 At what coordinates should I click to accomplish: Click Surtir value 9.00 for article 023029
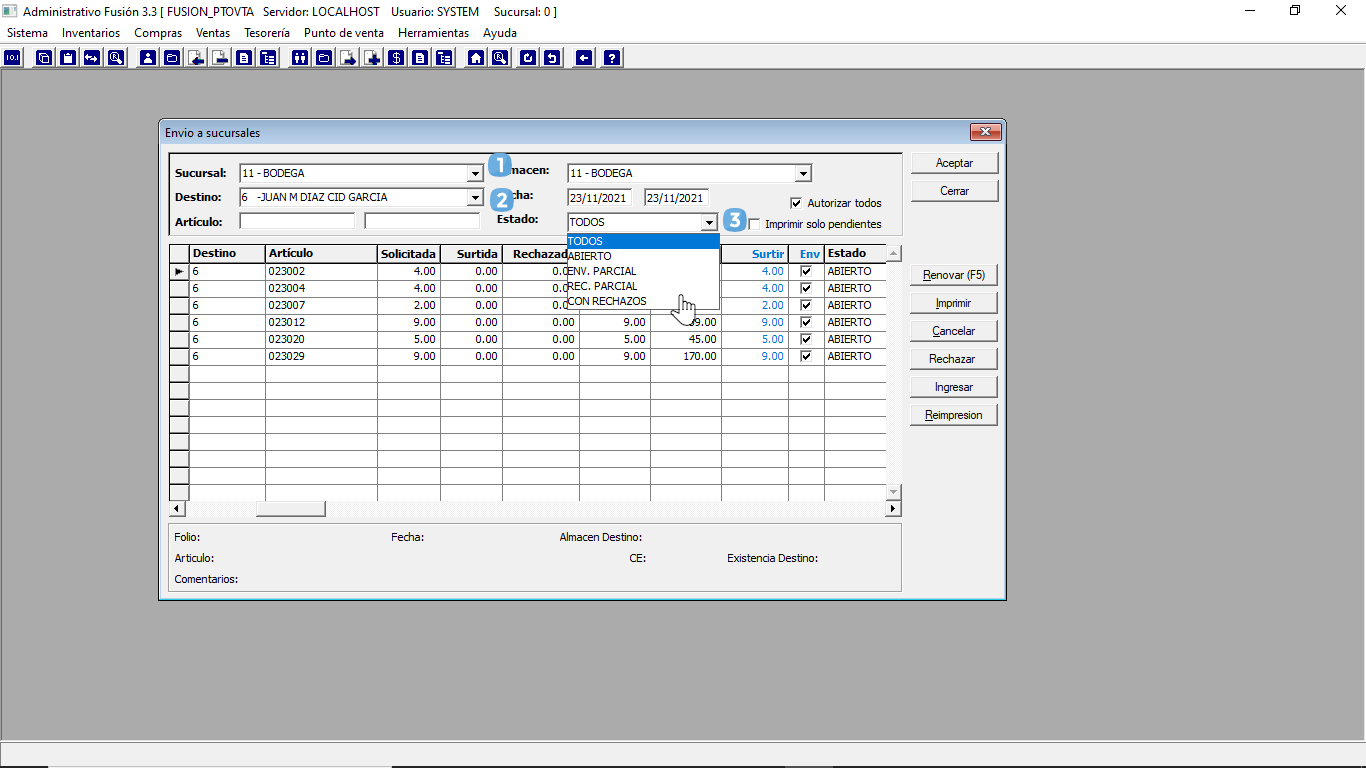(755, 356)
